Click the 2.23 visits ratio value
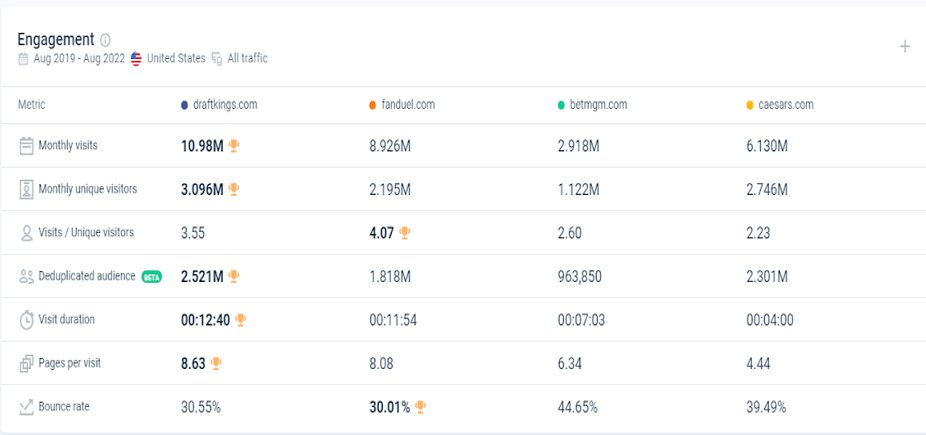The height and width of the screenshot is (435, 926). [x=758, y=233]
